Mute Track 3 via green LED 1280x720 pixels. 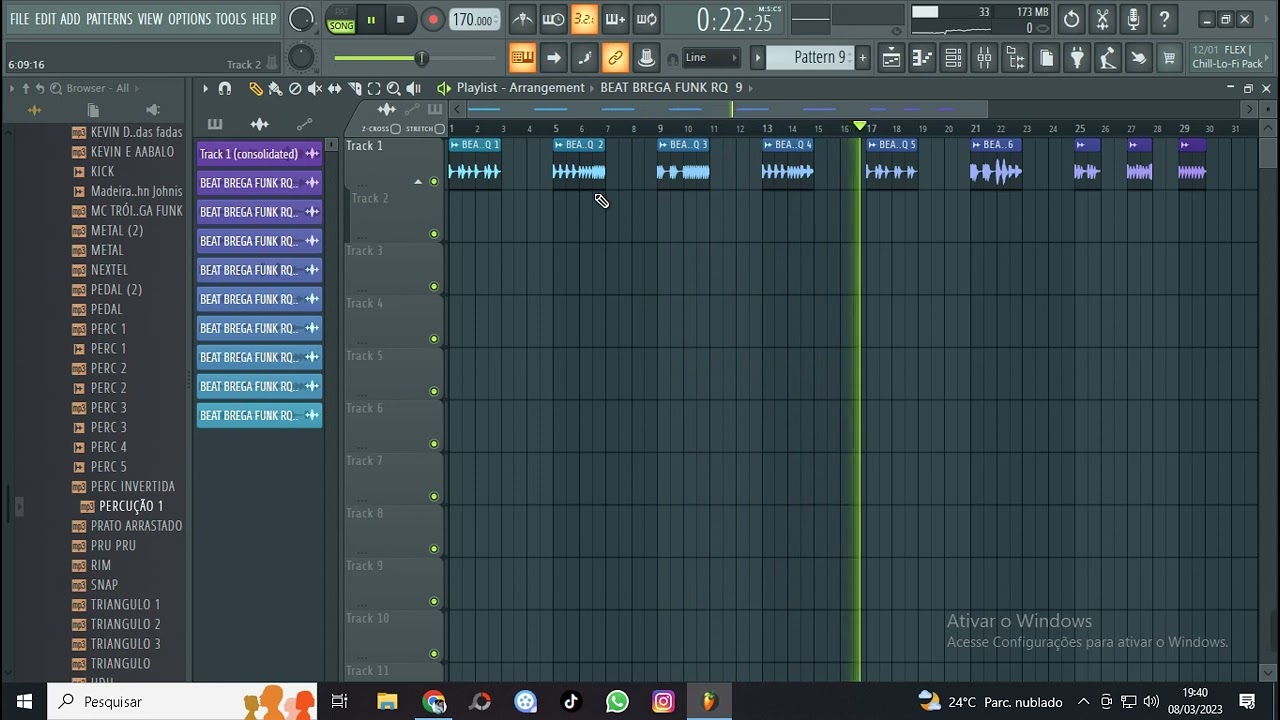(x=434, y=286)
